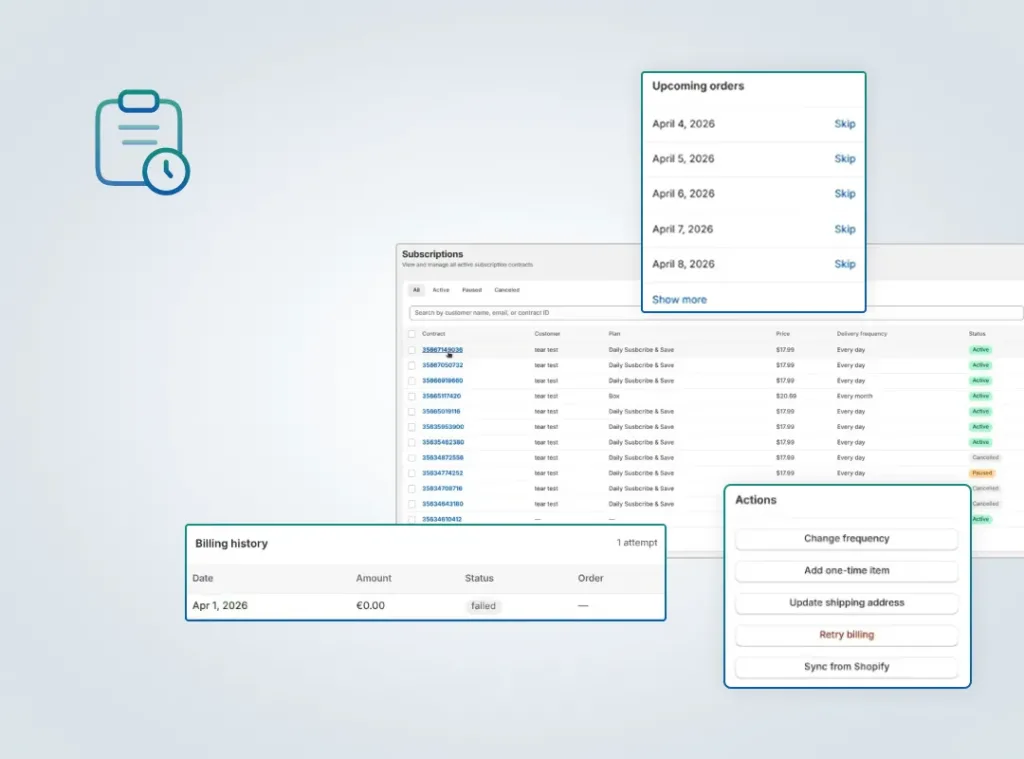Click the Delivery frequency column header
The height and width of the screenshot is (759, 1024).
point(862,334)
